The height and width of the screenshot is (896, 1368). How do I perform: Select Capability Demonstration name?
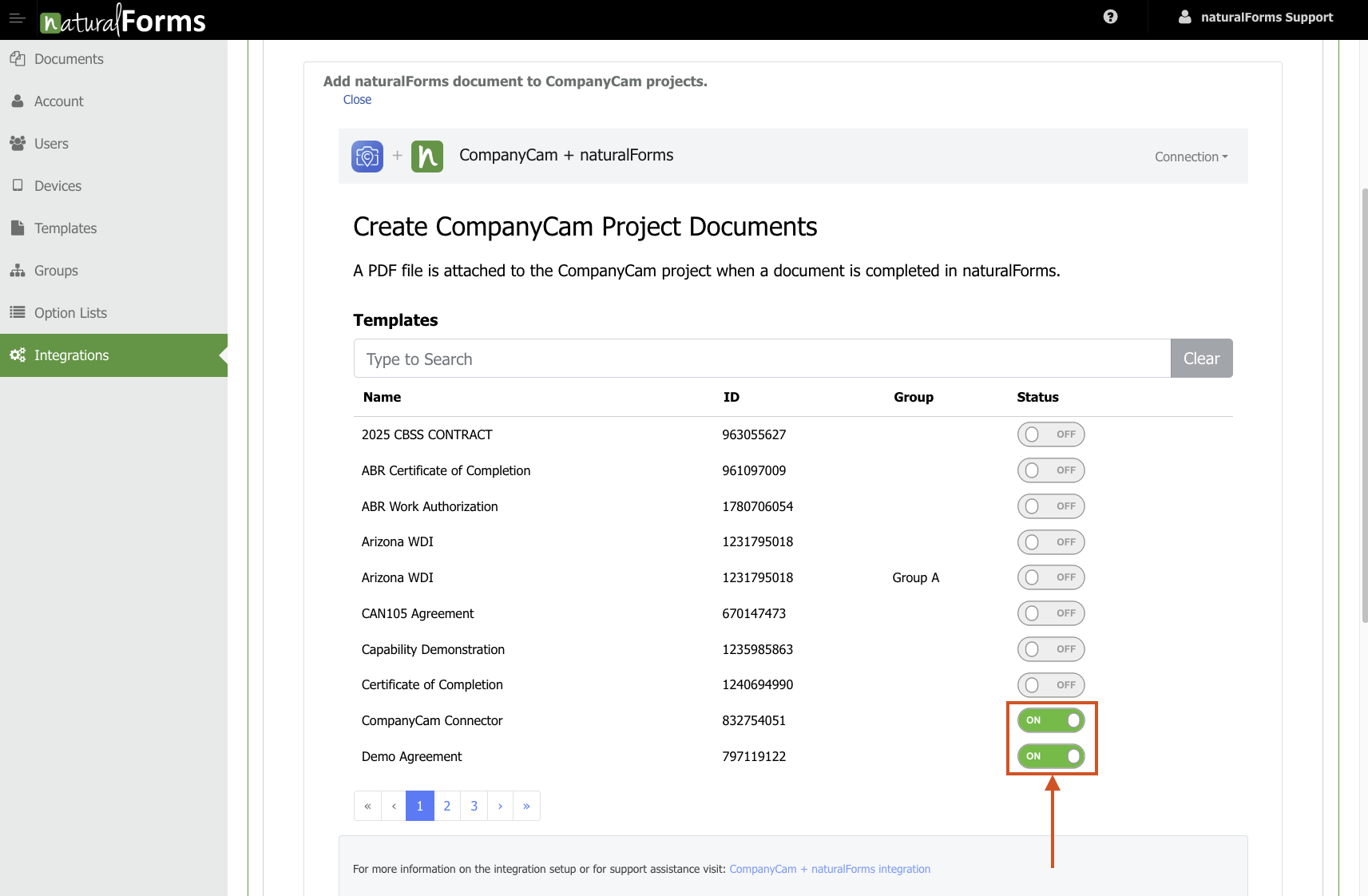[433, 649]
